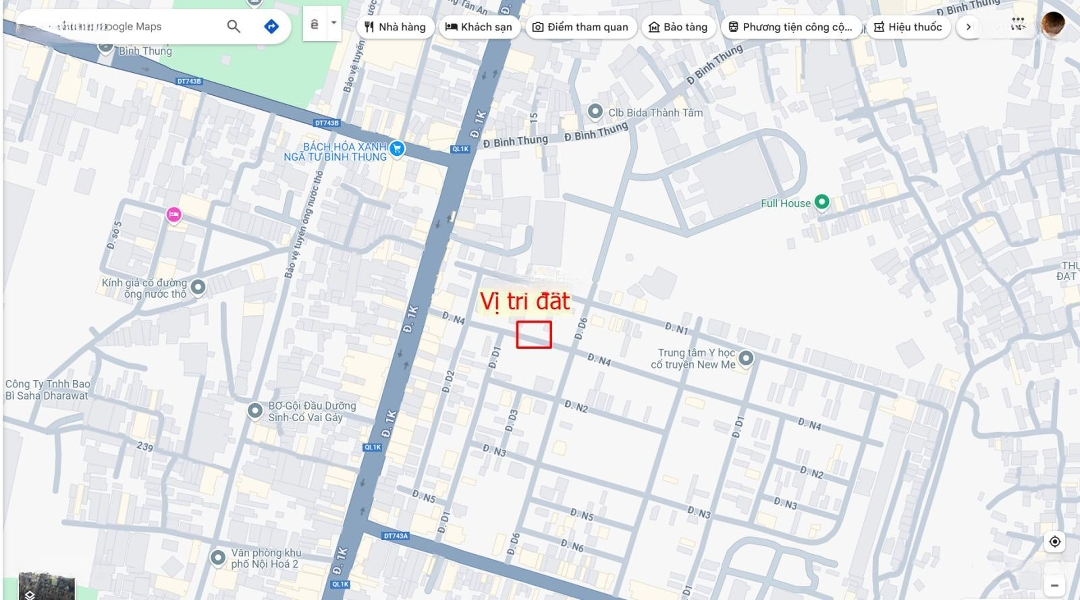Click the pink hotel marker on map

[174, 214]
